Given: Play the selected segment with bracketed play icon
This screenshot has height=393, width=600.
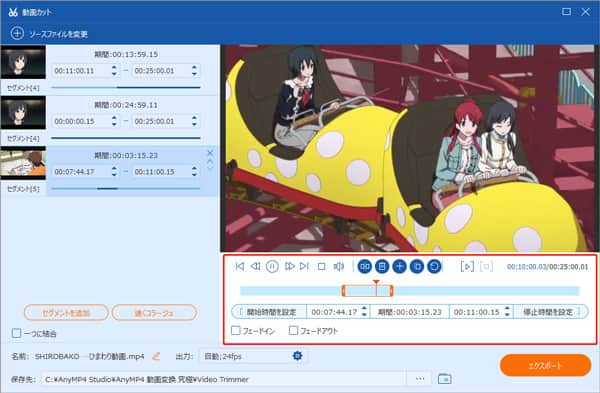Looking at the screenshot, I should (467, 266).
